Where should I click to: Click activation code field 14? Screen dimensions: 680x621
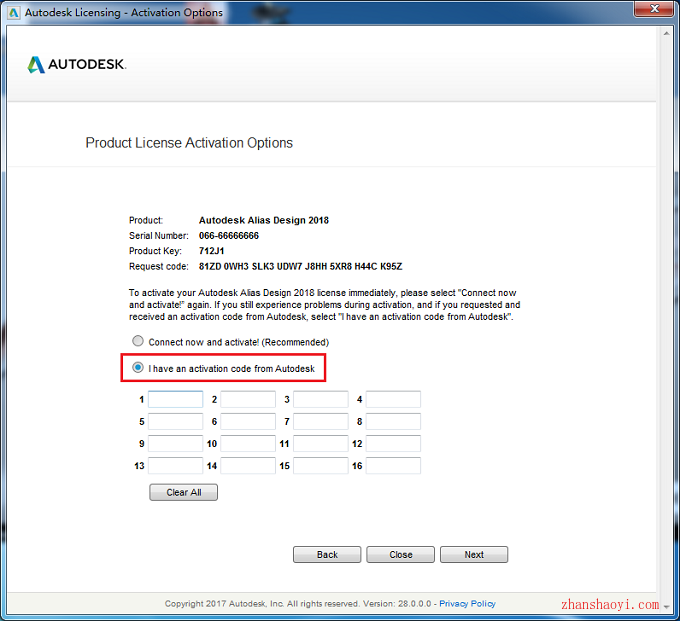[x=248, y=466]
